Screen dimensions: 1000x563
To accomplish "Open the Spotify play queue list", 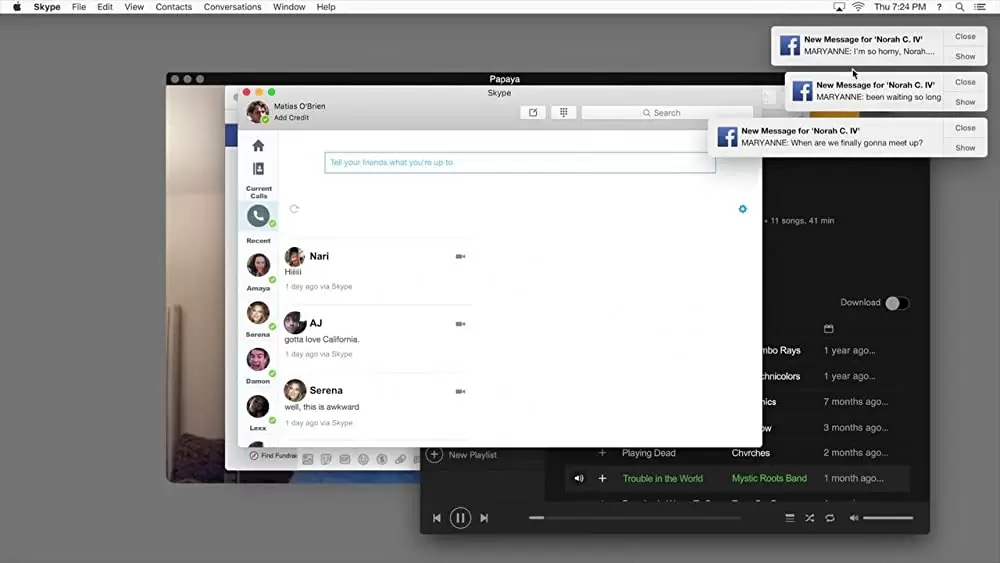I will 789,518.
